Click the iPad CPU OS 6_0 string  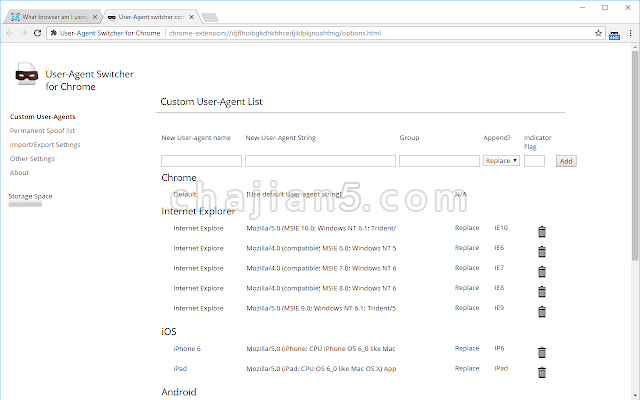click(x=321, y=369)
